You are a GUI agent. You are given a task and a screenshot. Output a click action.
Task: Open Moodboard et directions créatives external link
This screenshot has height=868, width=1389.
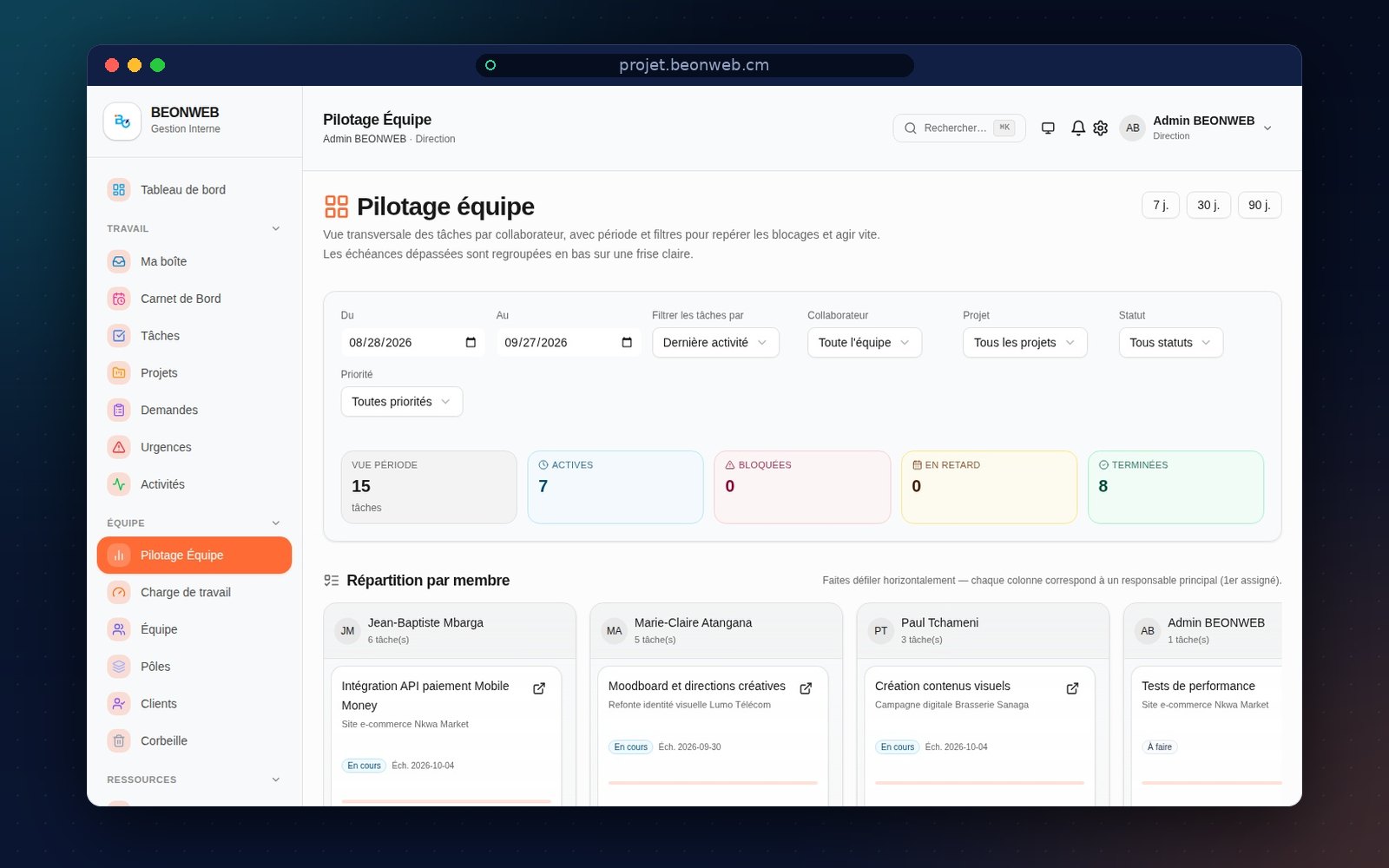coord(806,688)
